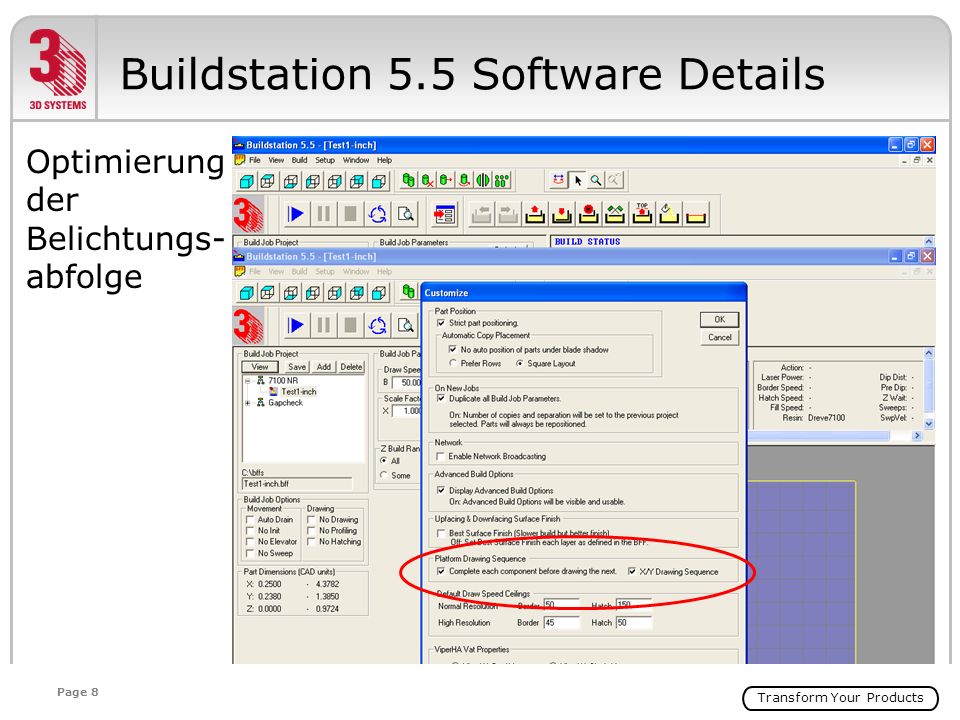Viewport: 960px width, 720px height.
Task: Cancel the Customize dialog
Action: coord(719,337)
